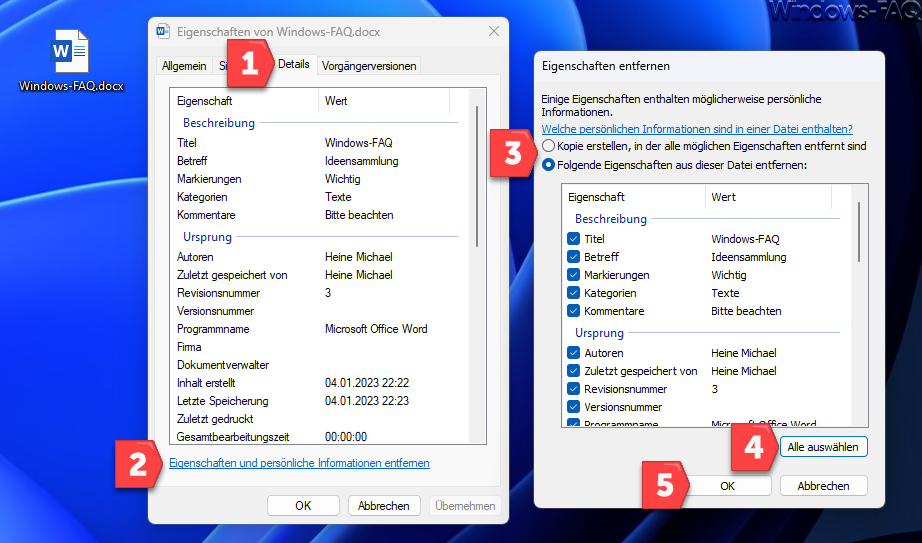The width and height of the screenshot is (922, 543).
Task: Click the Wert column header in remove-properties list
Action: (x=768, y=197)
